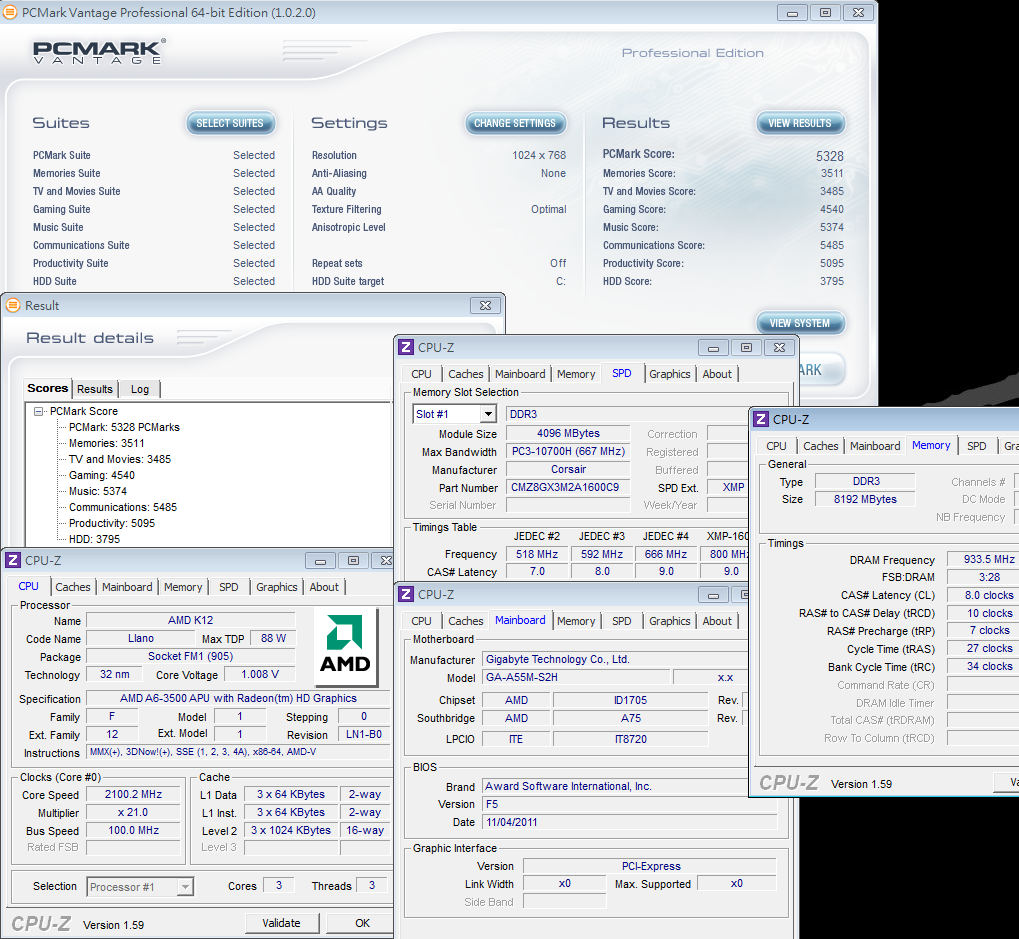Click the PCMark Vantage logo

coord(99,52)
